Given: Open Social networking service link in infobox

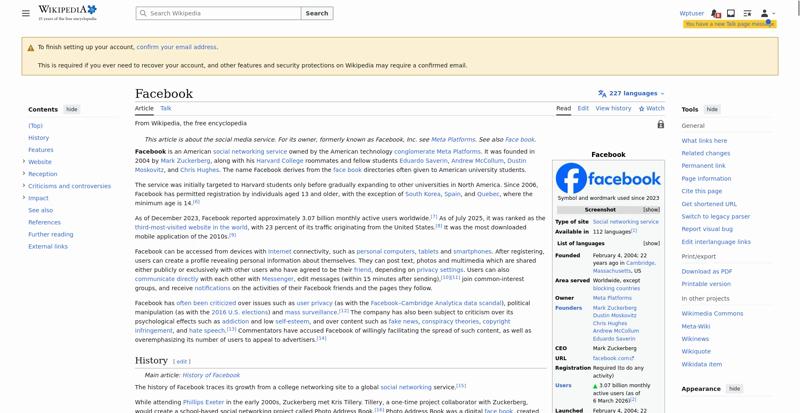Looking at the screenshot, I should [x=626, y=222].
